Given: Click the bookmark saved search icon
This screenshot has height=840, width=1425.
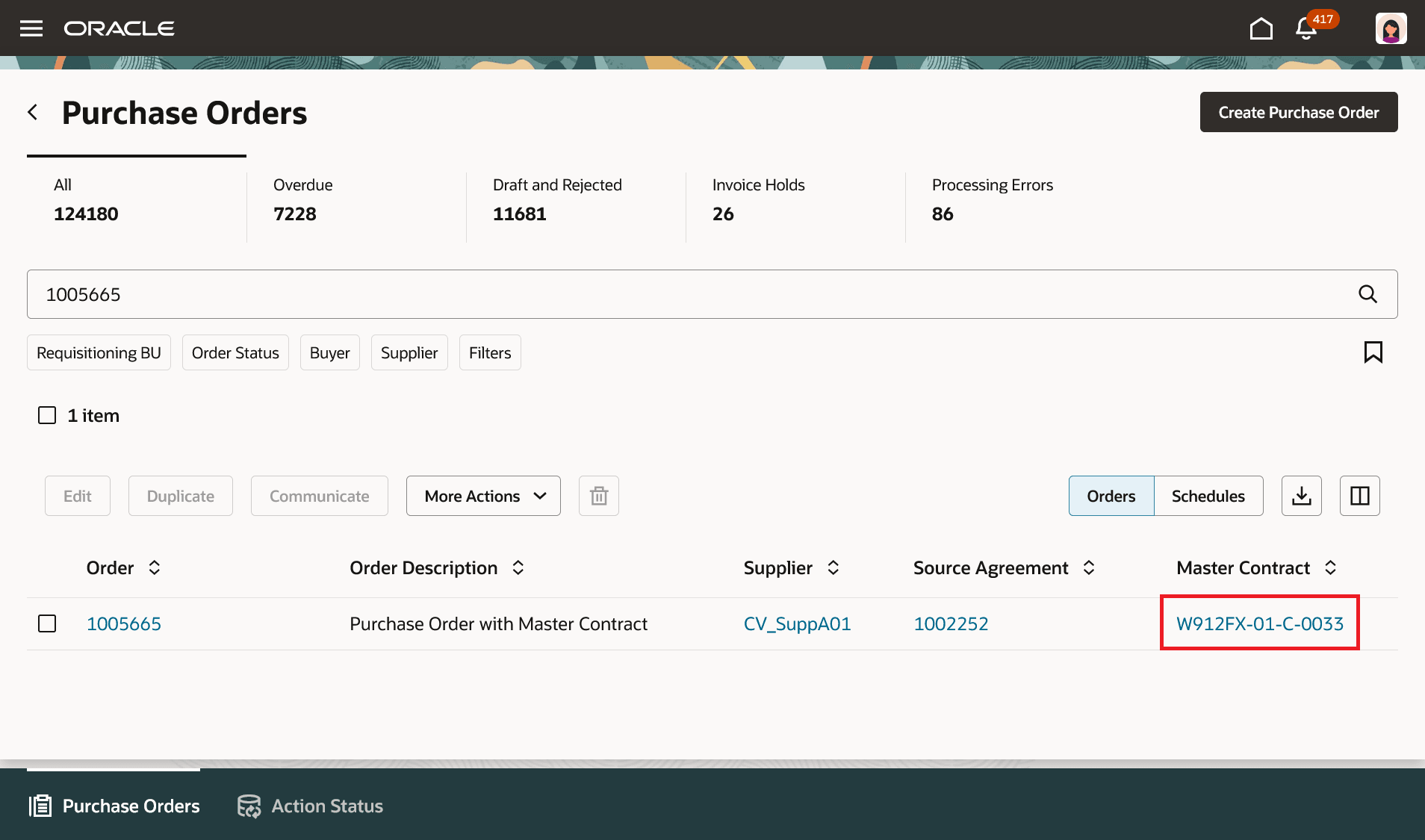Looking at the screenshot, I should point(1373,352).
